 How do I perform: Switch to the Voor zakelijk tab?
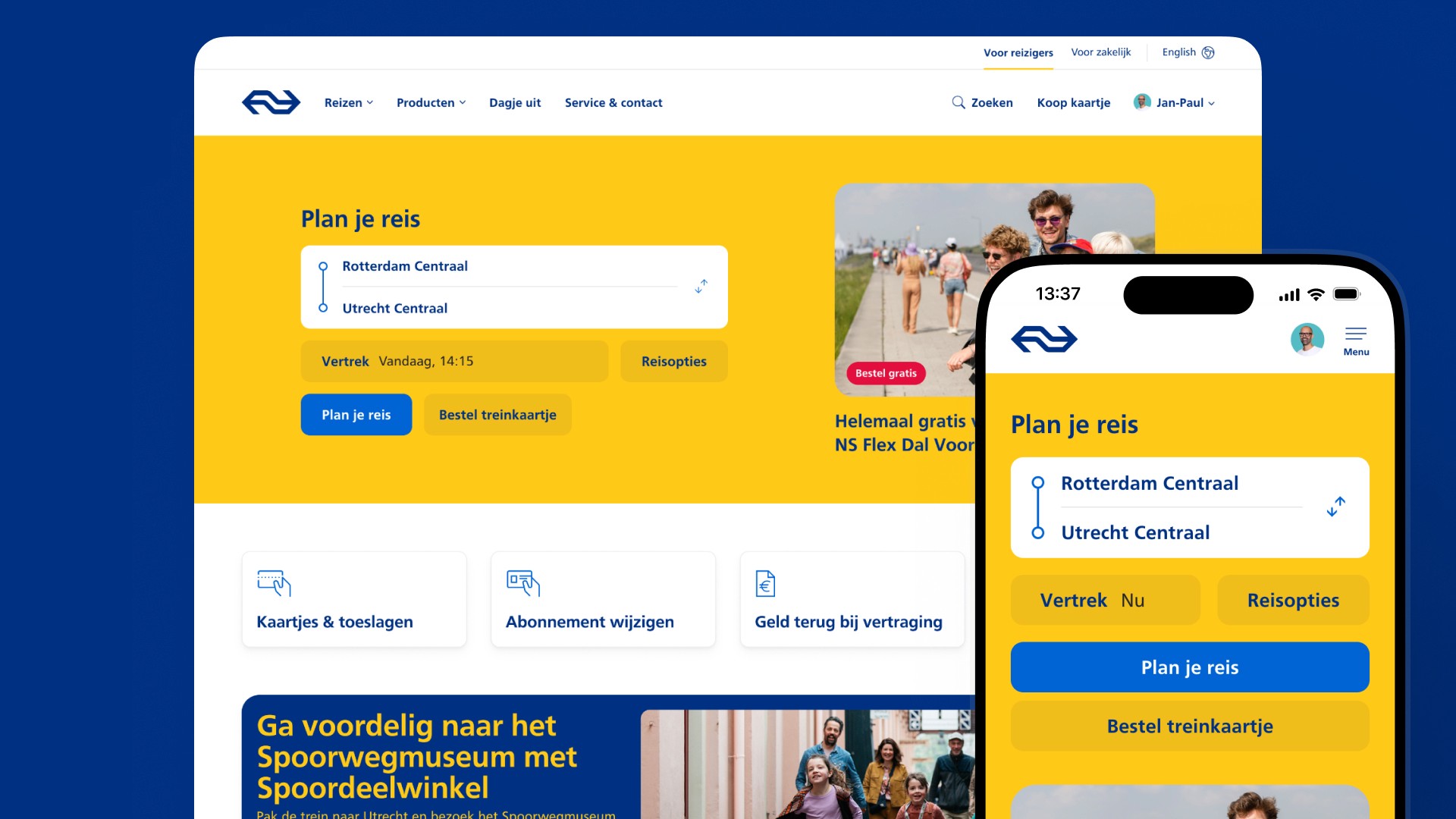tap(1100, 52)
